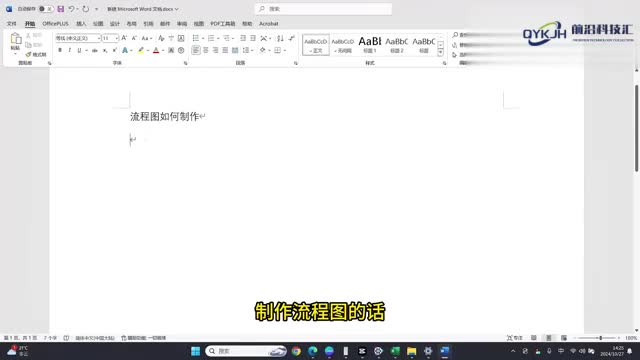Click the Sort A-Z icon
The height and width of the screenshot is (360, 640).
(280, 38)
